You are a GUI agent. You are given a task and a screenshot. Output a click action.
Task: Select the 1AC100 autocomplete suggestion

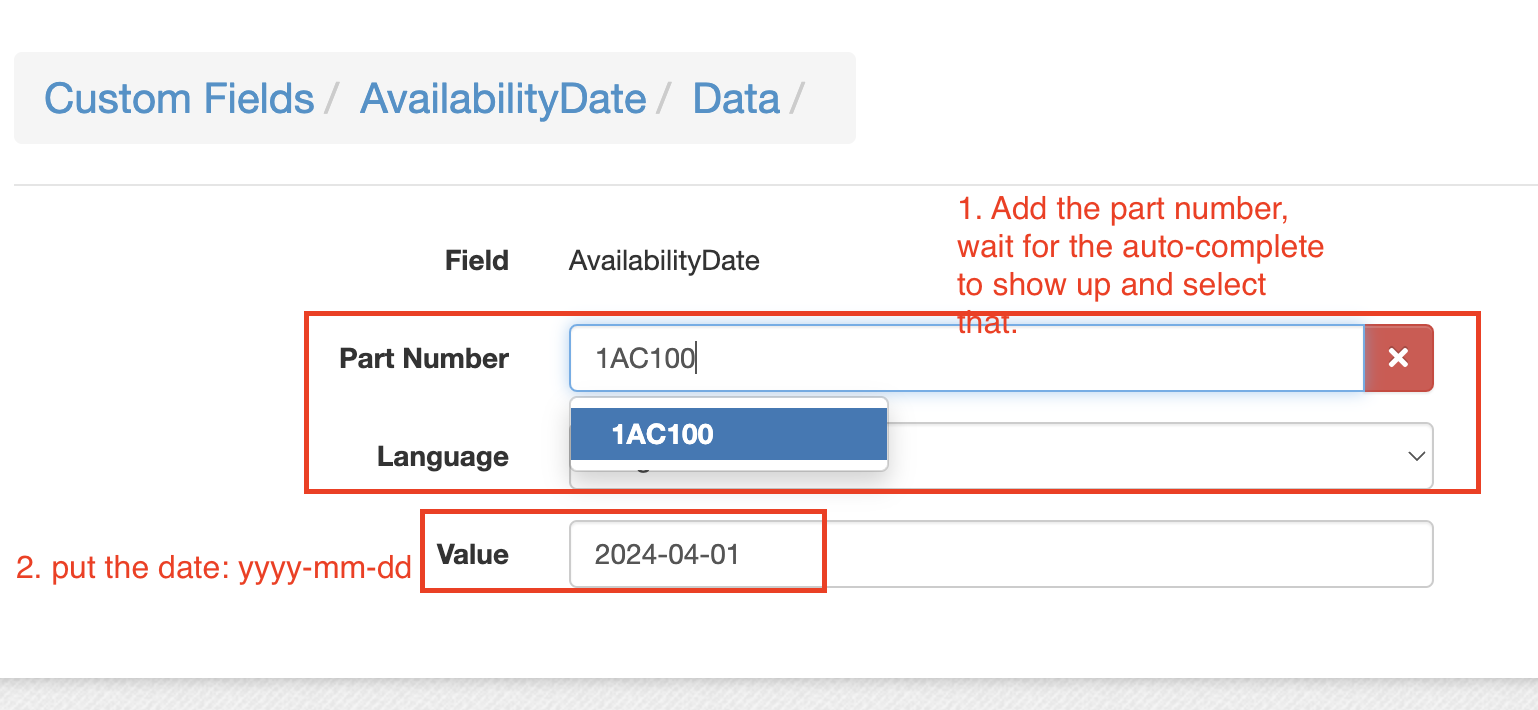point(728,434)
